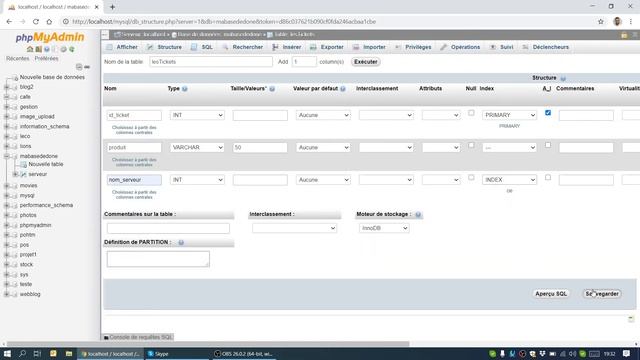This screenshot has height=360, width=640.
Task: Uncheck A_I checkbox for id_ticket row
Action: point(548,113)
